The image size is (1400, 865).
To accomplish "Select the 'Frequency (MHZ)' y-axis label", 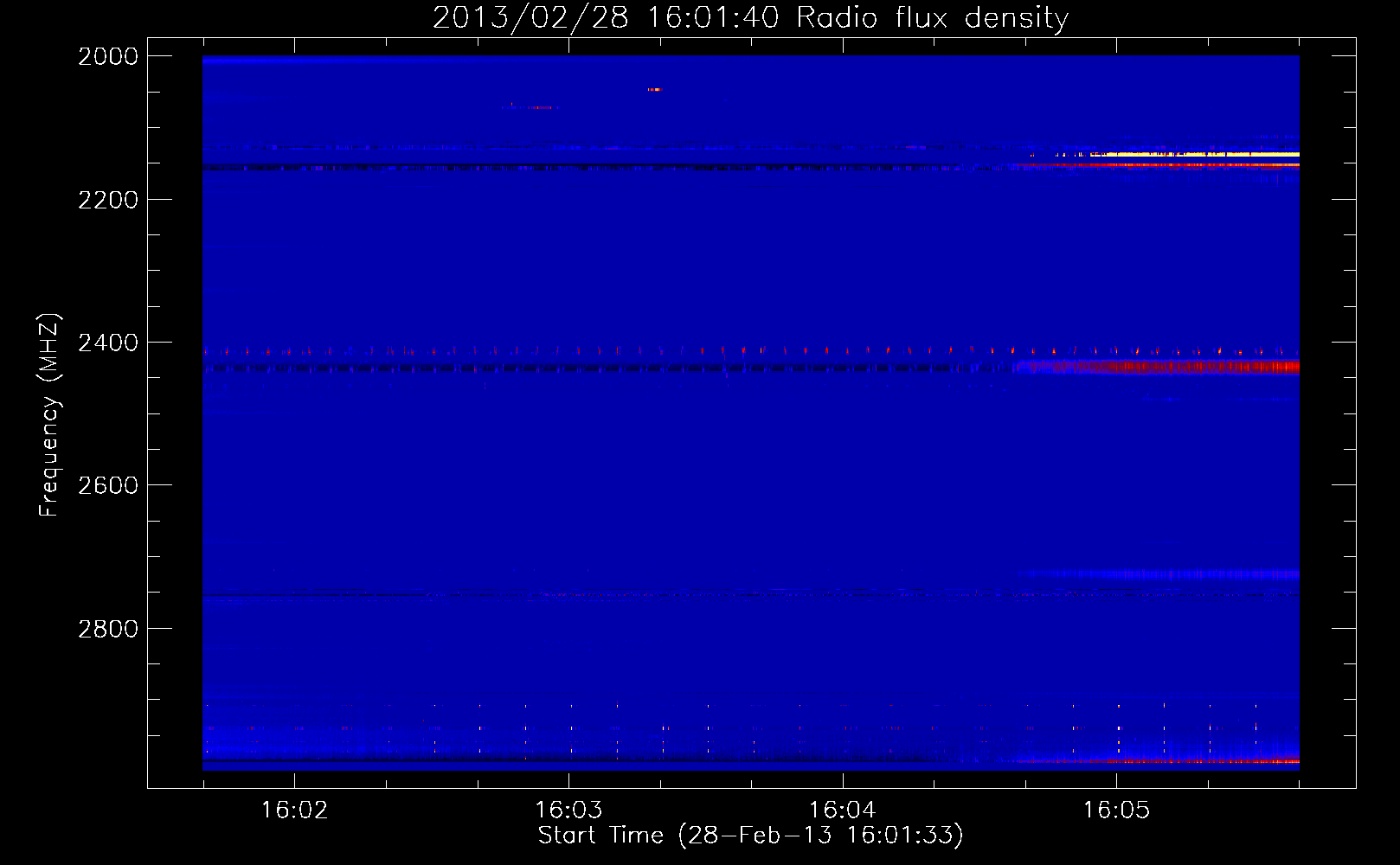I will point(49,415).
